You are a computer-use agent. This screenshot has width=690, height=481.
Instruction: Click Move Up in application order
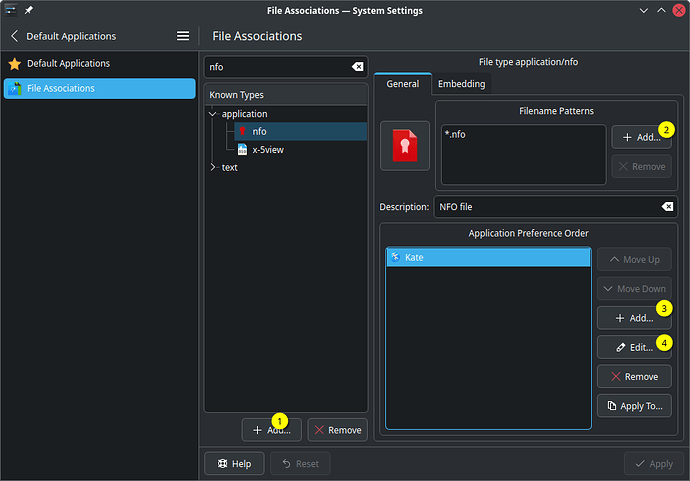pos(634,260)
